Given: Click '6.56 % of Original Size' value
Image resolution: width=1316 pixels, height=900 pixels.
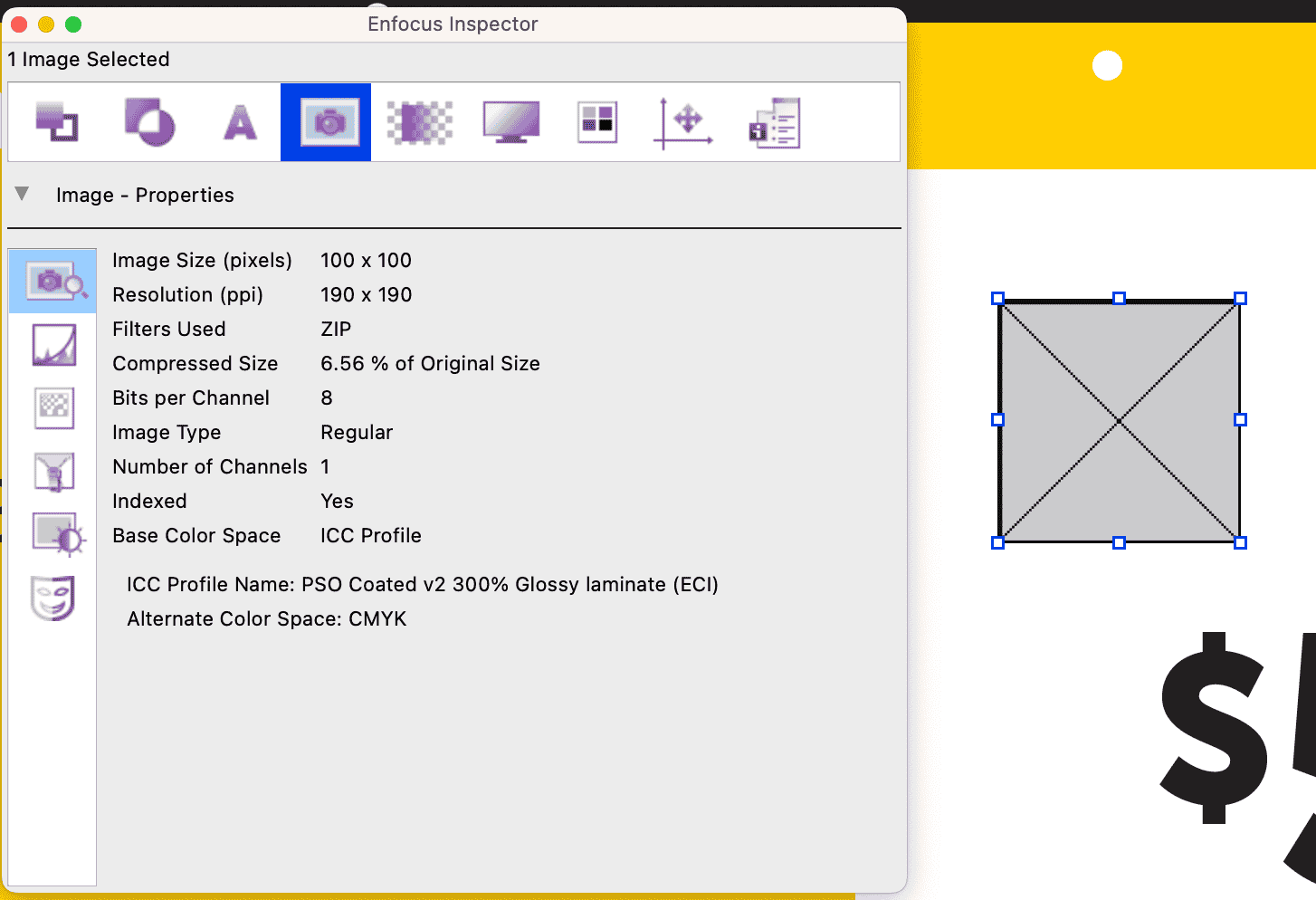Looking at the screenshot, I should pos(430,364).
